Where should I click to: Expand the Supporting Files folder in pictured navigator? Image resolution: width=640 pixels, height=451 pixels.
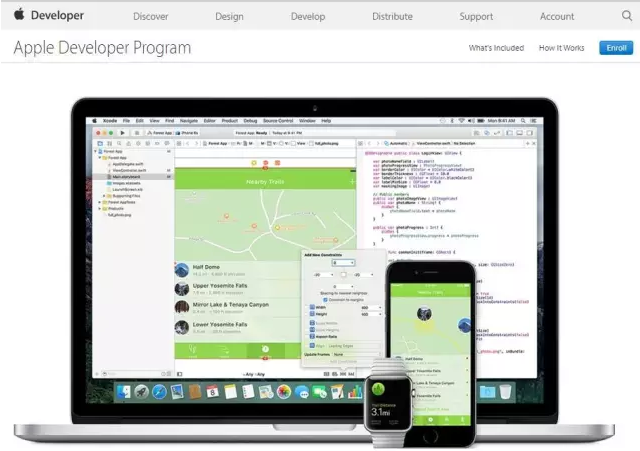click(x=104, y=196)
